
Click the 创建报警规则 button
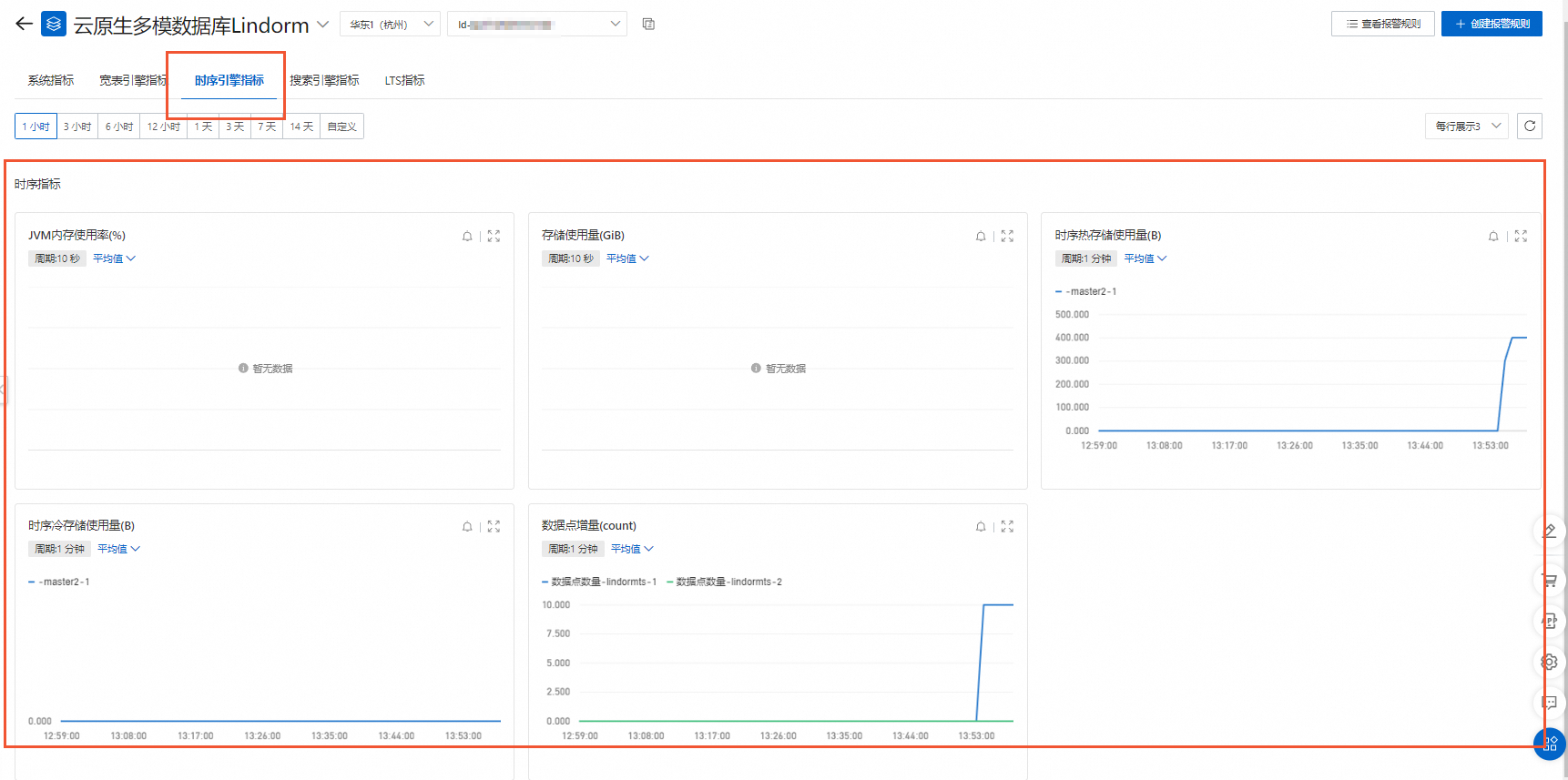tap(1492, 24)
